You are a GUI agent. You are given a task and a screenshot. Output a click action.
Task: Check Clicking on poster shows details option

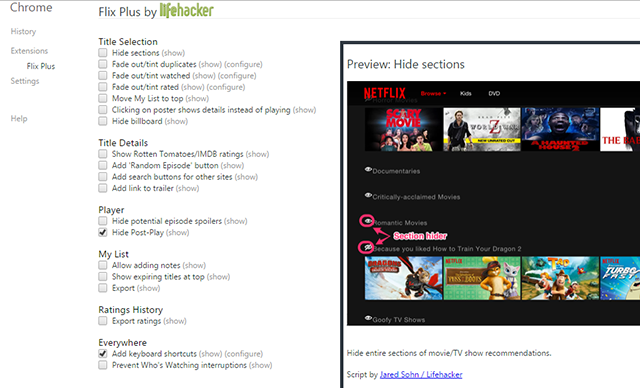(103, 110)
